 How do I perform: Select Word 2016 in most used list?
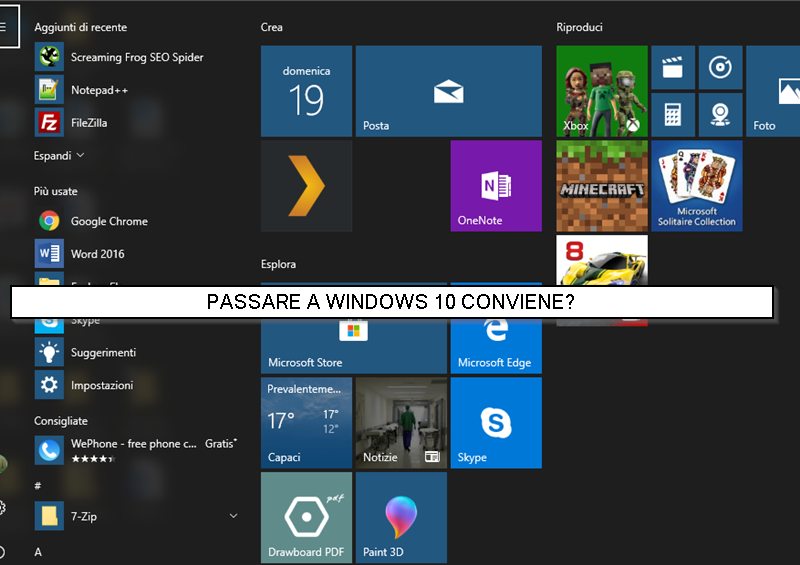click(97, 254)
